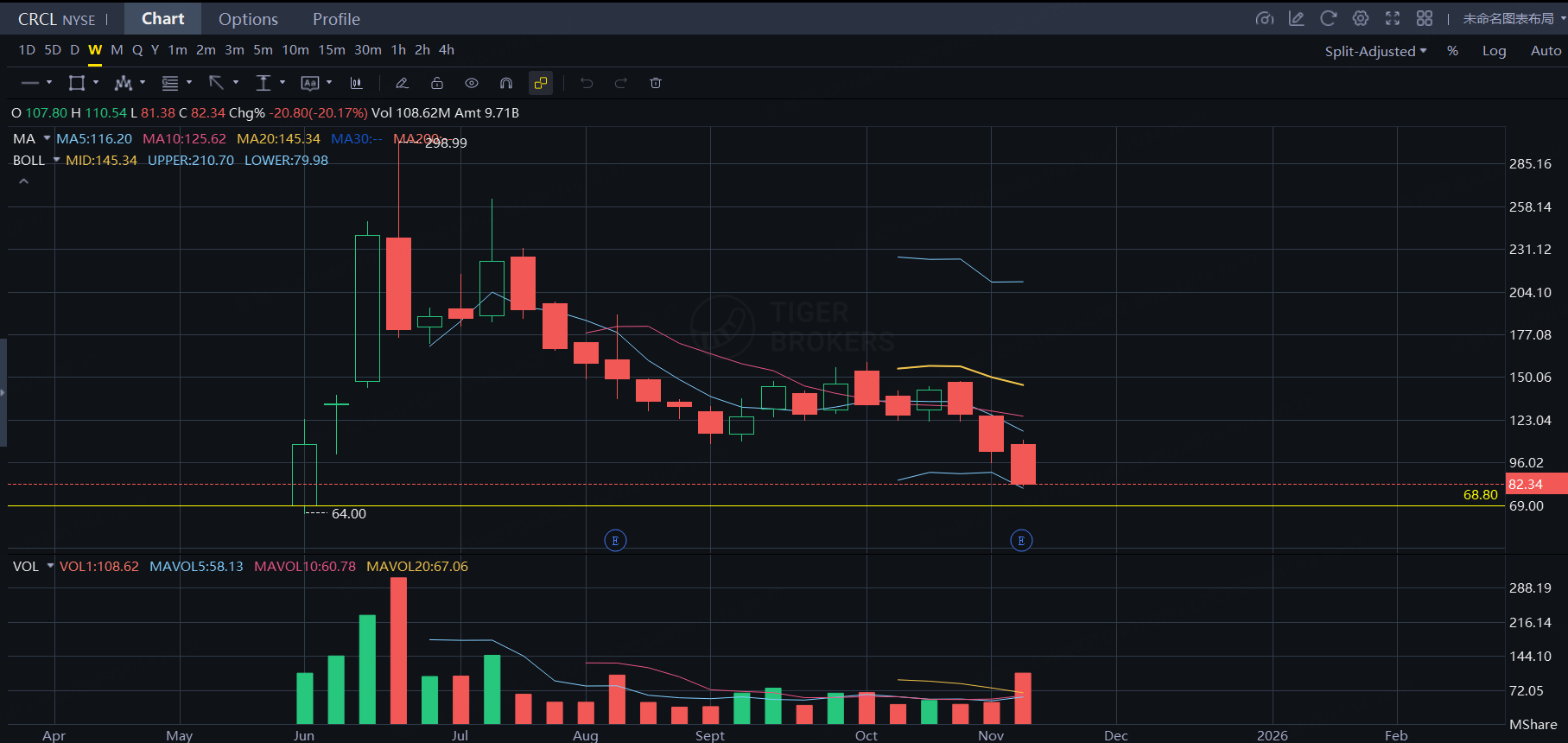Select the pencil drawing tool
Viewport: 1568px width, 743px height.
(x=402, y=83)
